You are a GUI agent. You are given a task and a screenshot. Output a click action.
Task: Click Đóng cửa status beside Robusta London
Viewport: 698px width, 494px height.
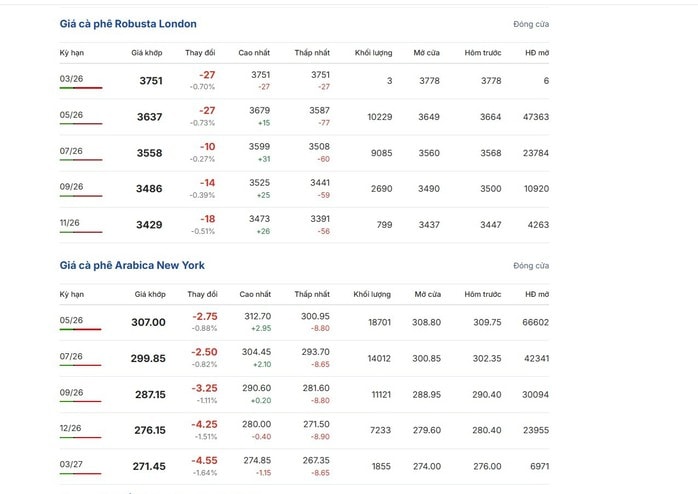point(531,24)
